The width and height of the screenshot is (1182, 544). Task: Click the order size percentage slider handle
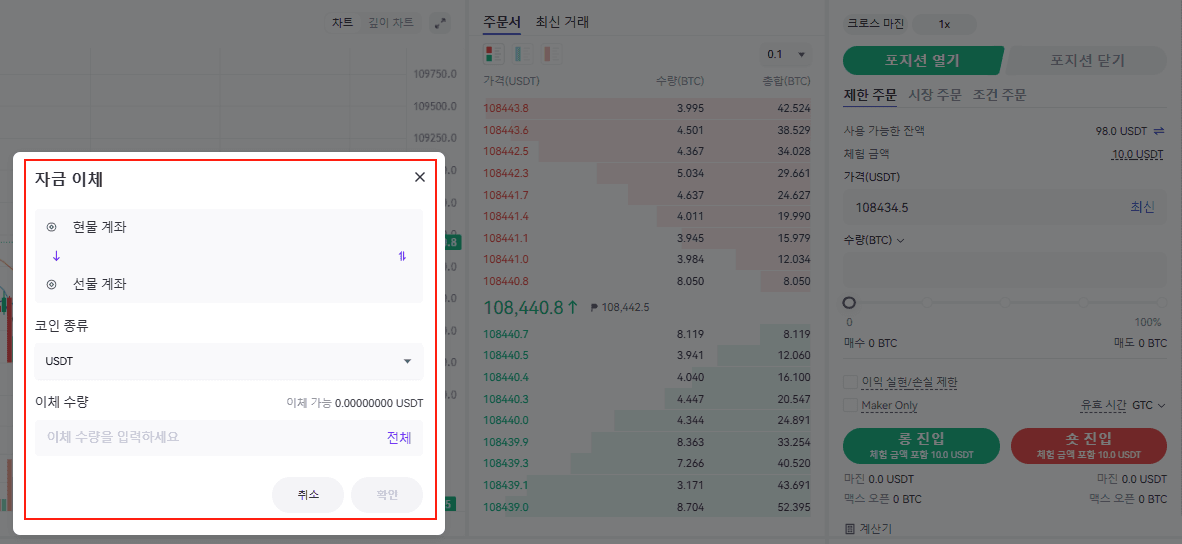[x=849, y=302]
